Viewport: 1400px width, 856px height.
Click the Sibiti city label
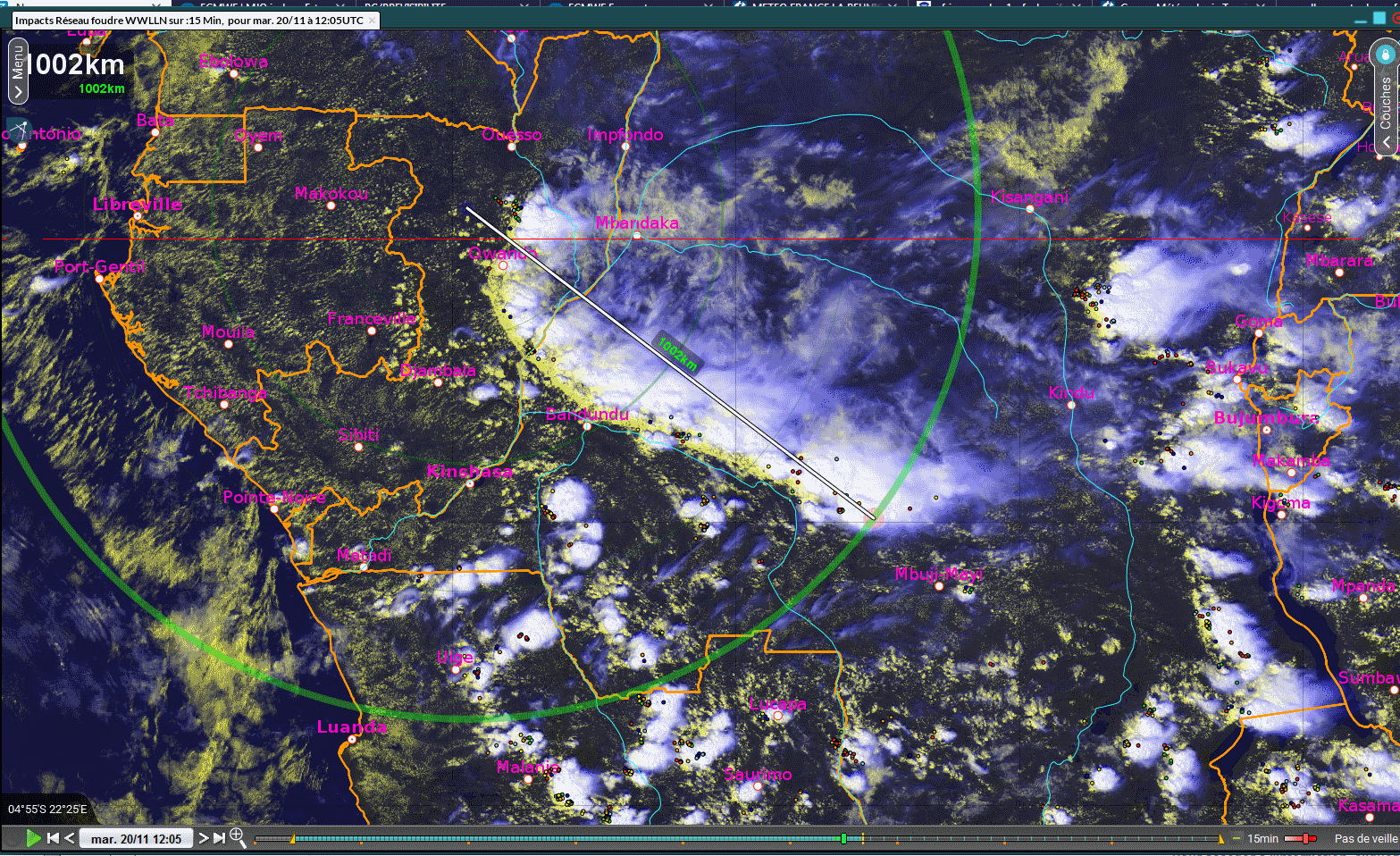pyautogui.click(x=358, y=434)
